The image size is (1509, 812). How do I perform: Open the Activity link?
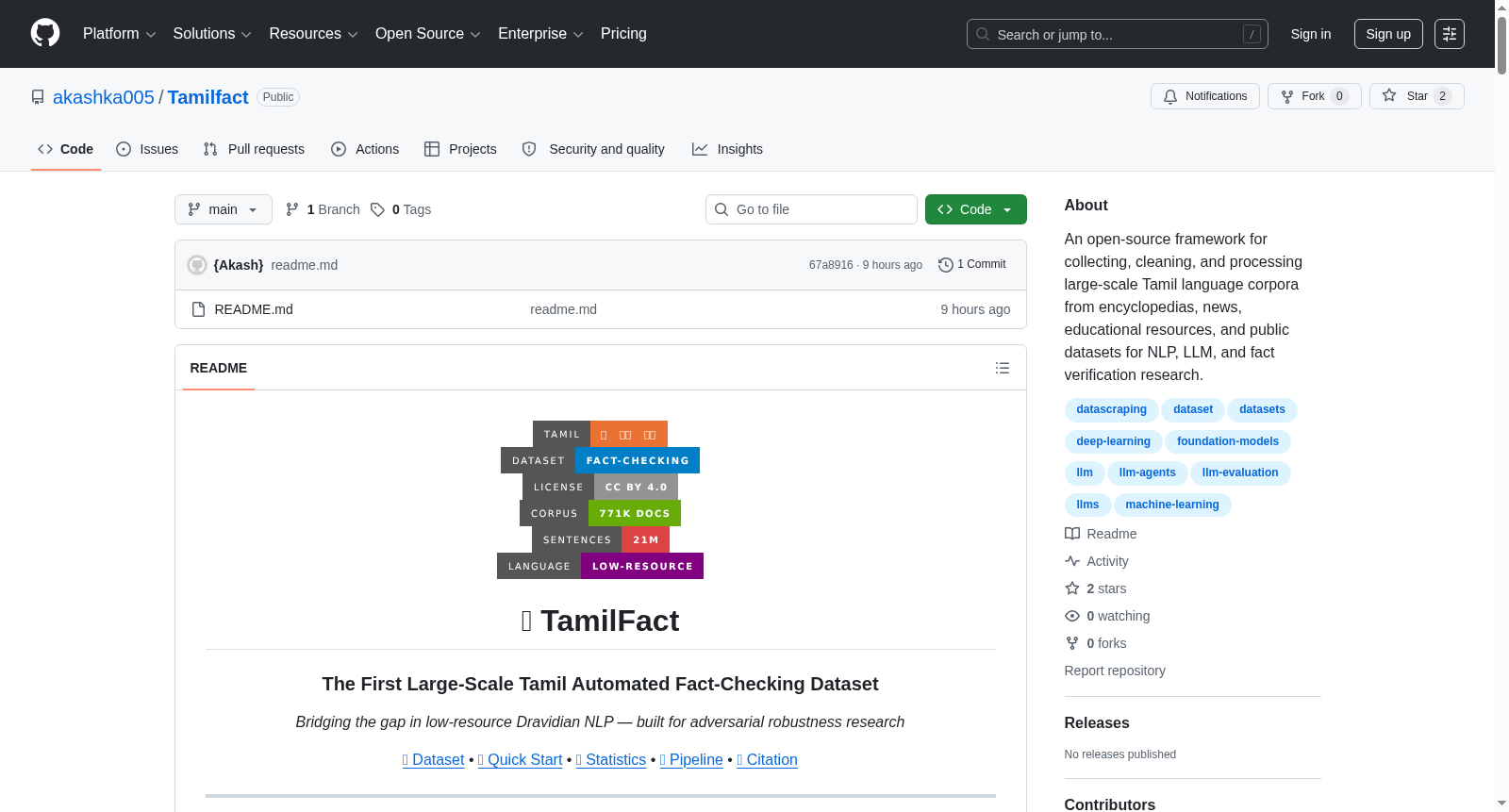(1097, 561)
